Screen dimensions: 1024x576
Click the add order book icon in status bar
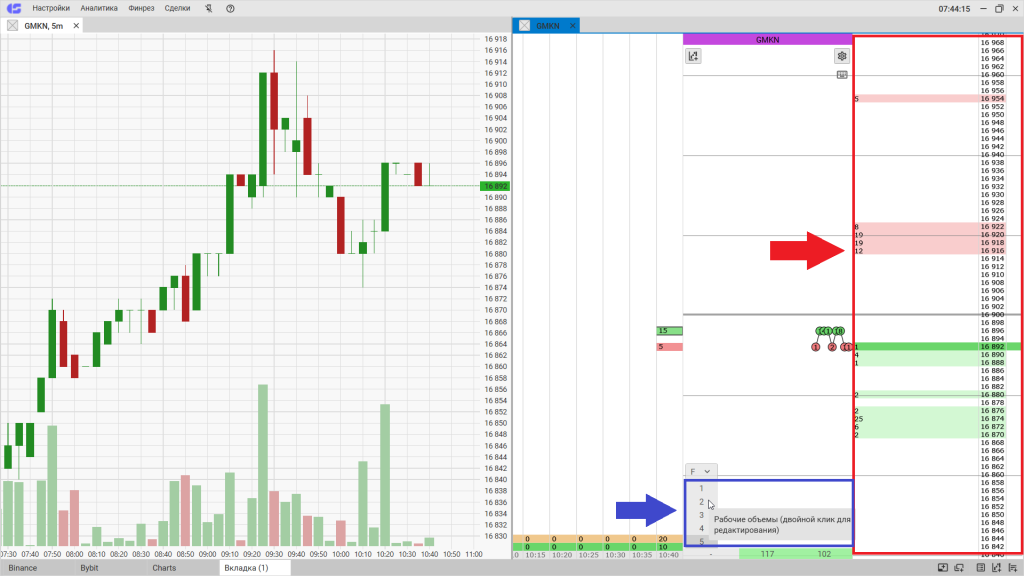click(1013, 568)
